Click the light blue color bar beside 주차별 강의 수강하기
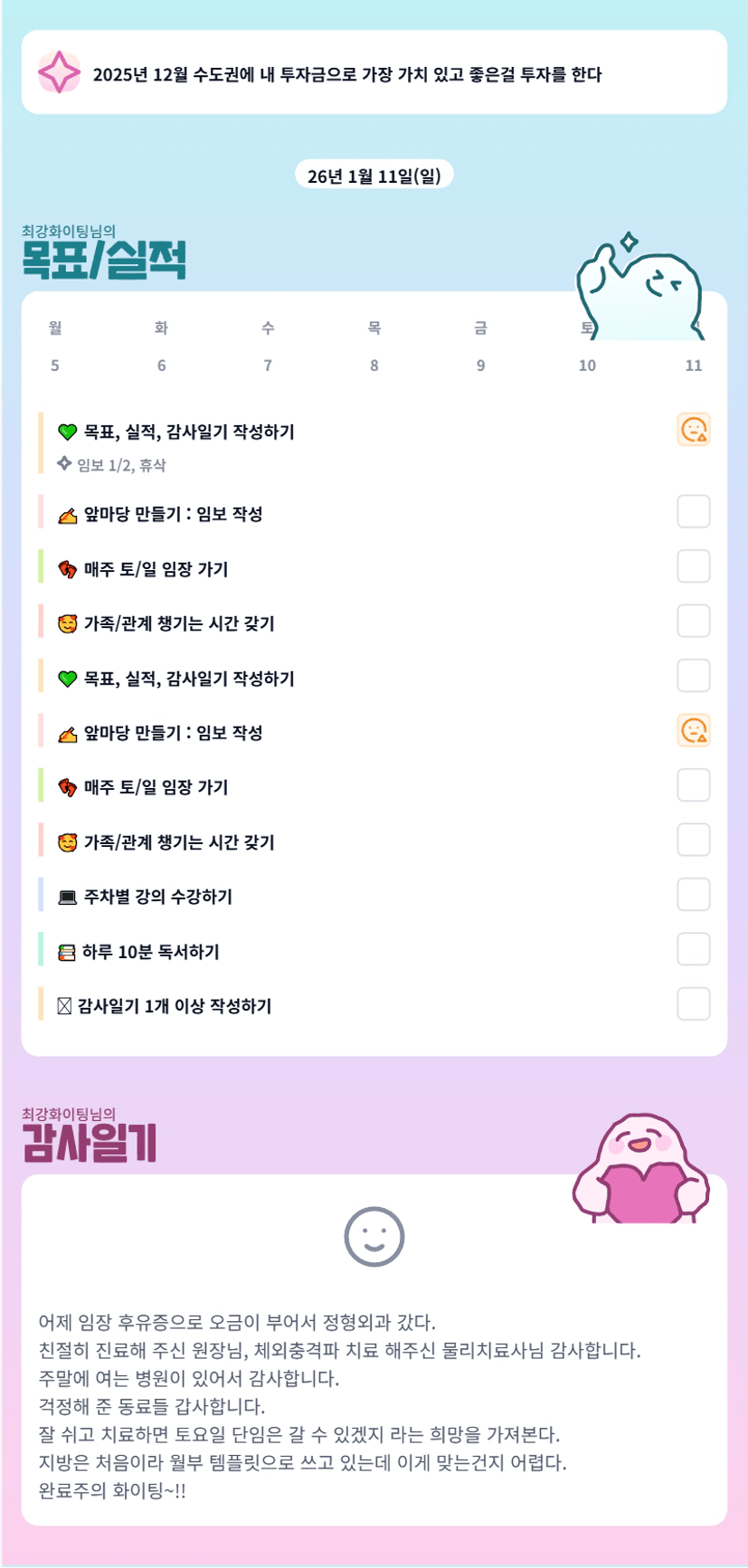Screen dimensions: 748x1568 pos(42,895)
